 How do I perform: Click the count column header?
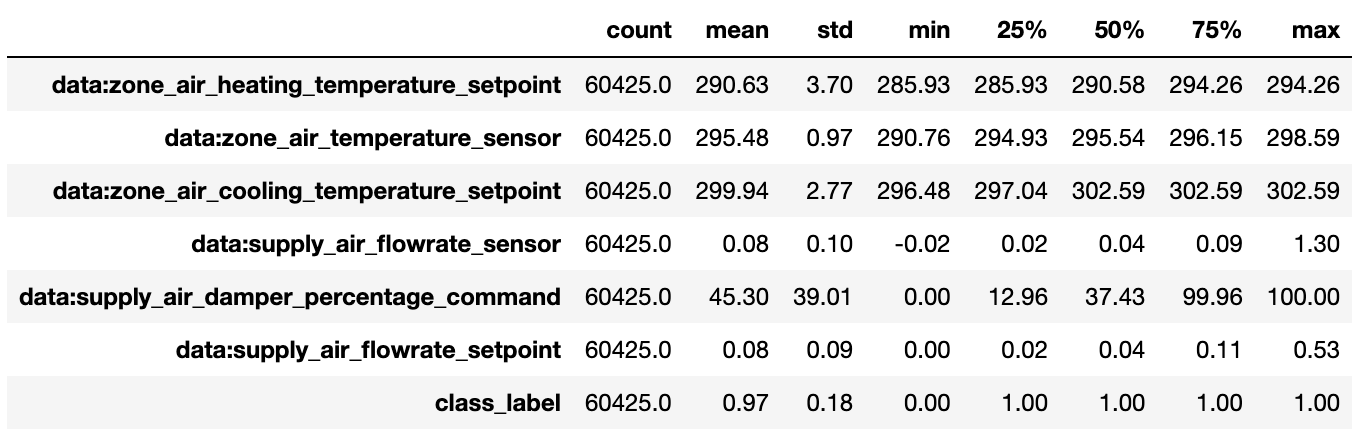639,31
